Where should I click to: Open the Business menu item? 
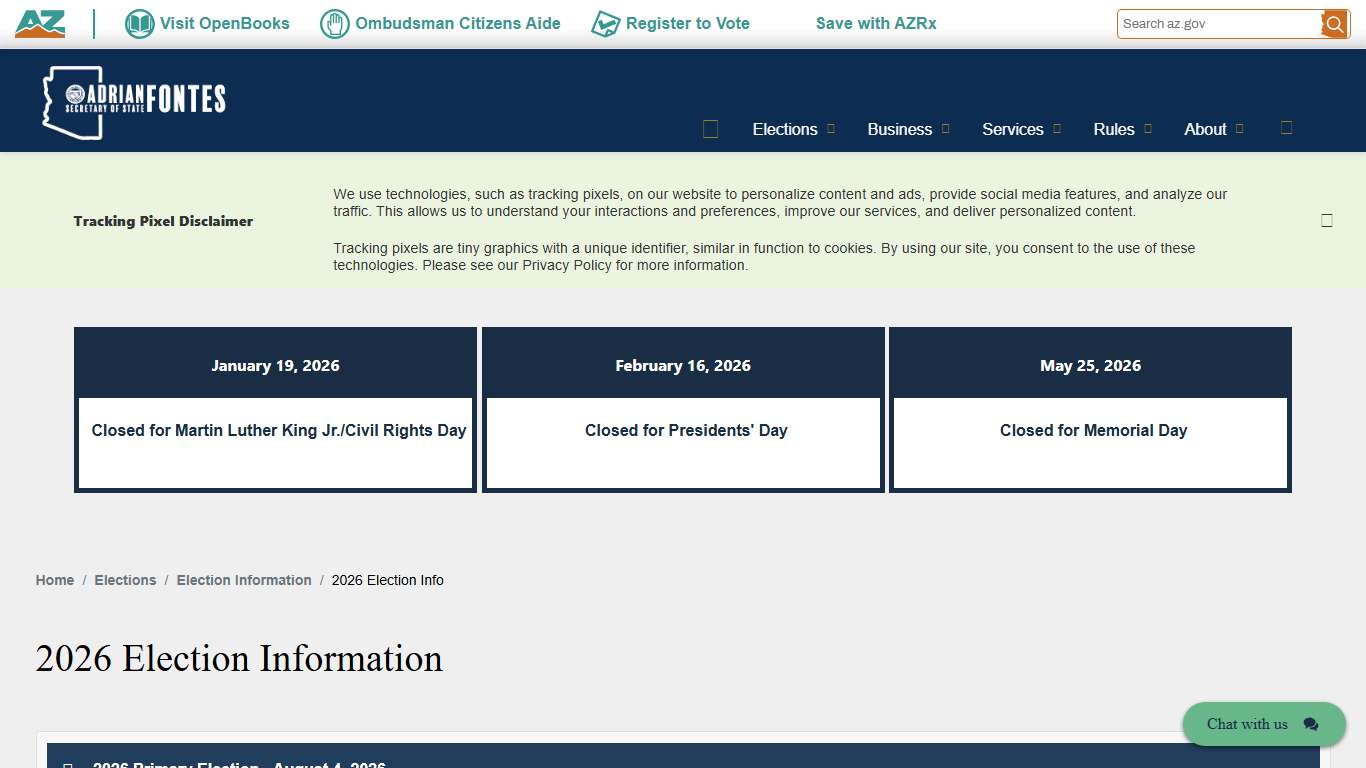(x=900, y=129)
